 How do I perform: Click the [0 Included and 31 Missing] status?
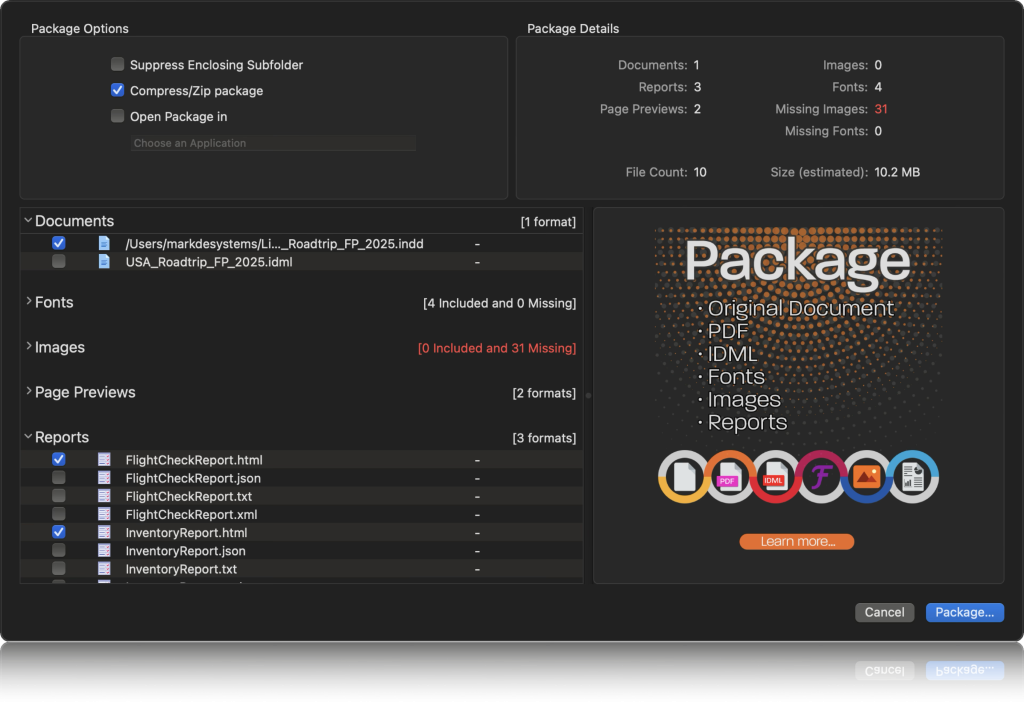(x=497, y=348)
